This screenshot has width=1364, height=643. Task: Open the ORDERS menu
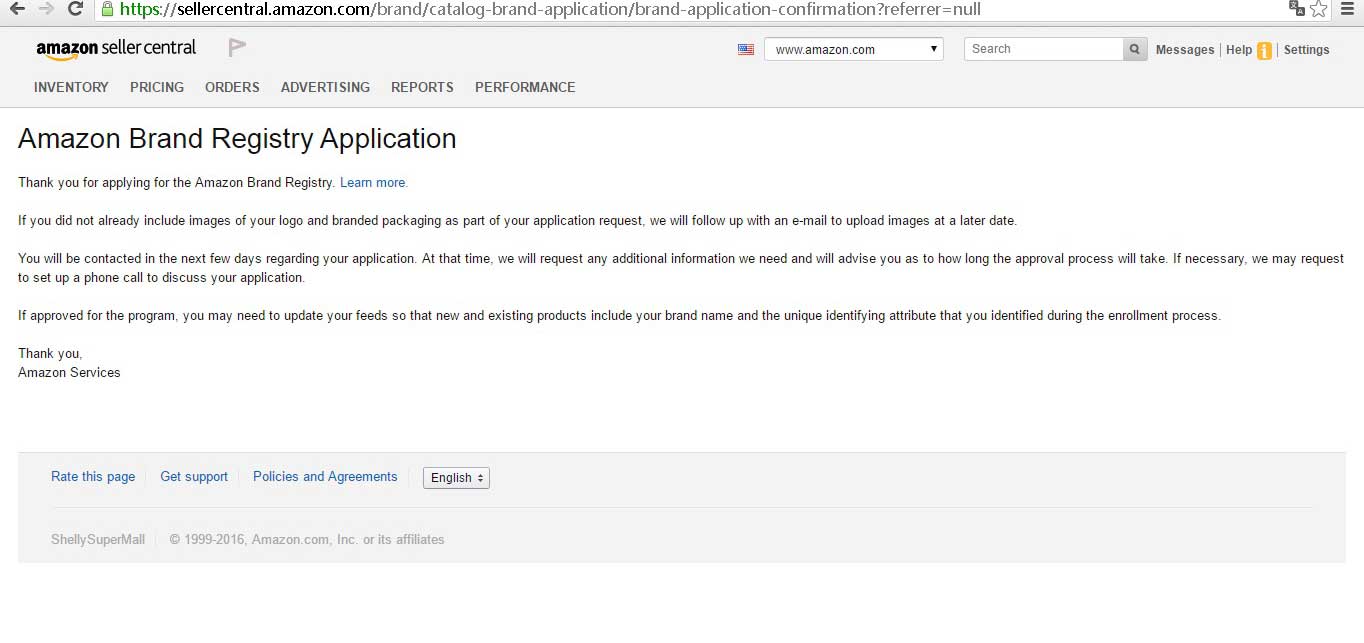[x=232, y=87]
